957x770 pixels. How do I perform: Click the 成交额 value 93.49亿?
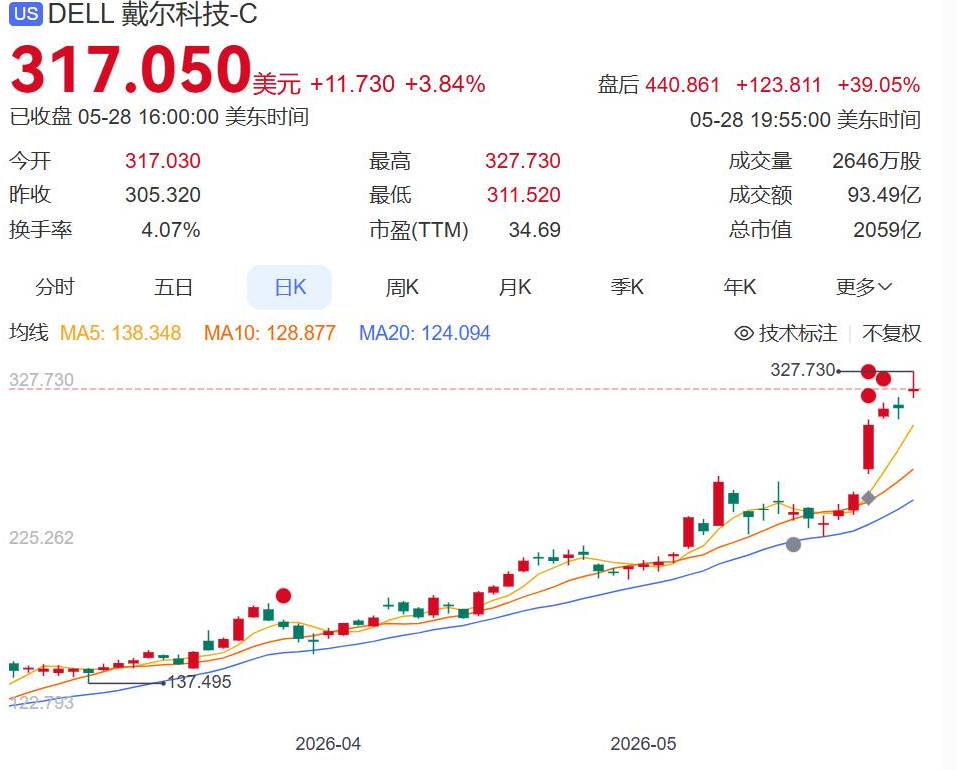(x=884, y=195)
